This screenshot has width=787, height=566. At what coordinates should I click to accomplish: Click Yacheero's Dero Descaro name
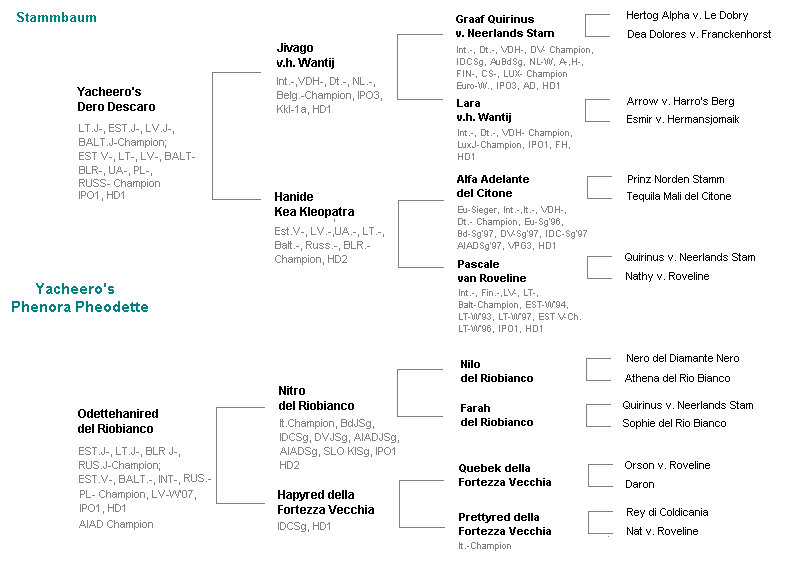coord(116,99)
